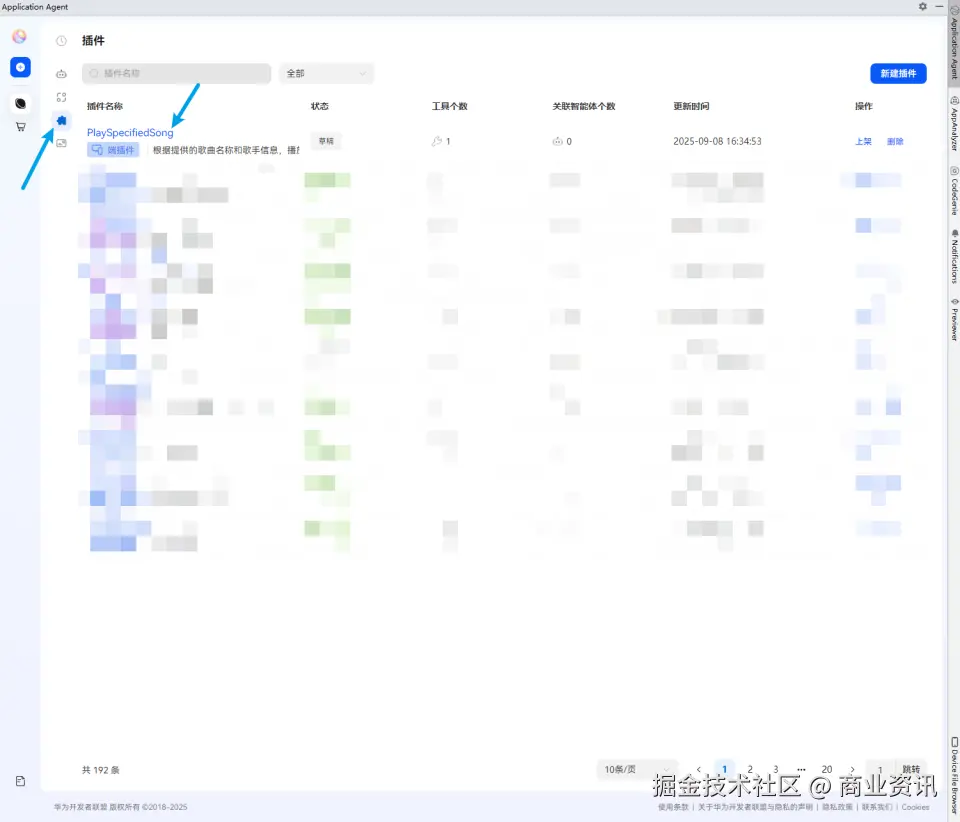Go to pagination page 20
960x822 pixels.
pos(827,769)
